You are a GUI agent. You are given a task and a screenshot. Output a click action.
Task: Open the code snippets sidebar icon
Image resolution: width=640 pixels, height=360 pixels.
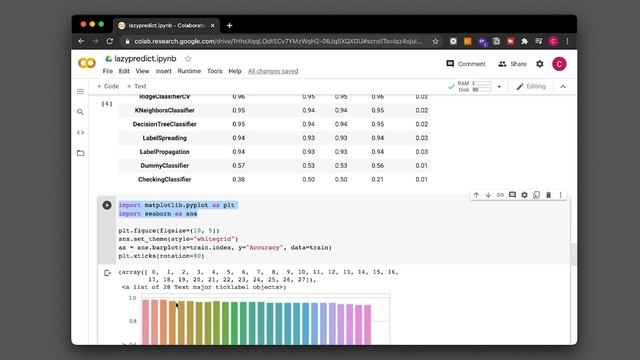[x=80, y=133]
